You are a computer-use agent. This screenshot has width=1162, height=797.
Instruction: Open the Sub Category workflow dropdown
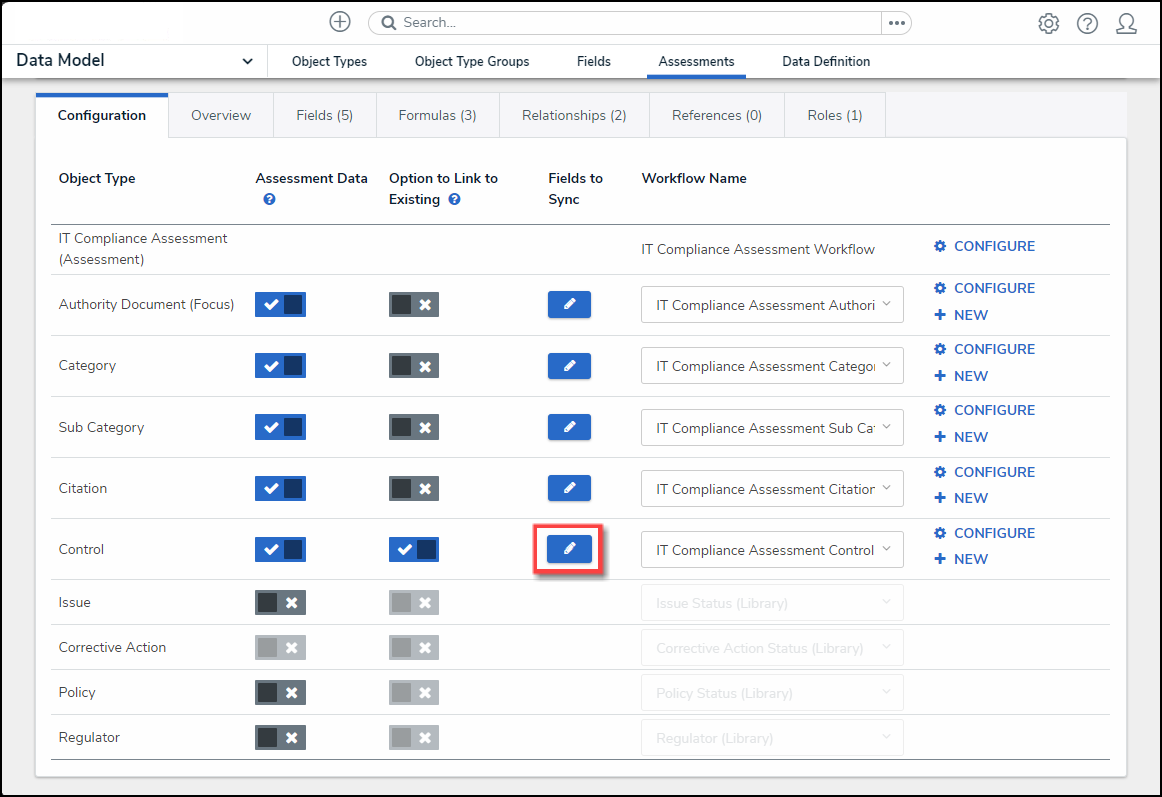tap(772, 428)
